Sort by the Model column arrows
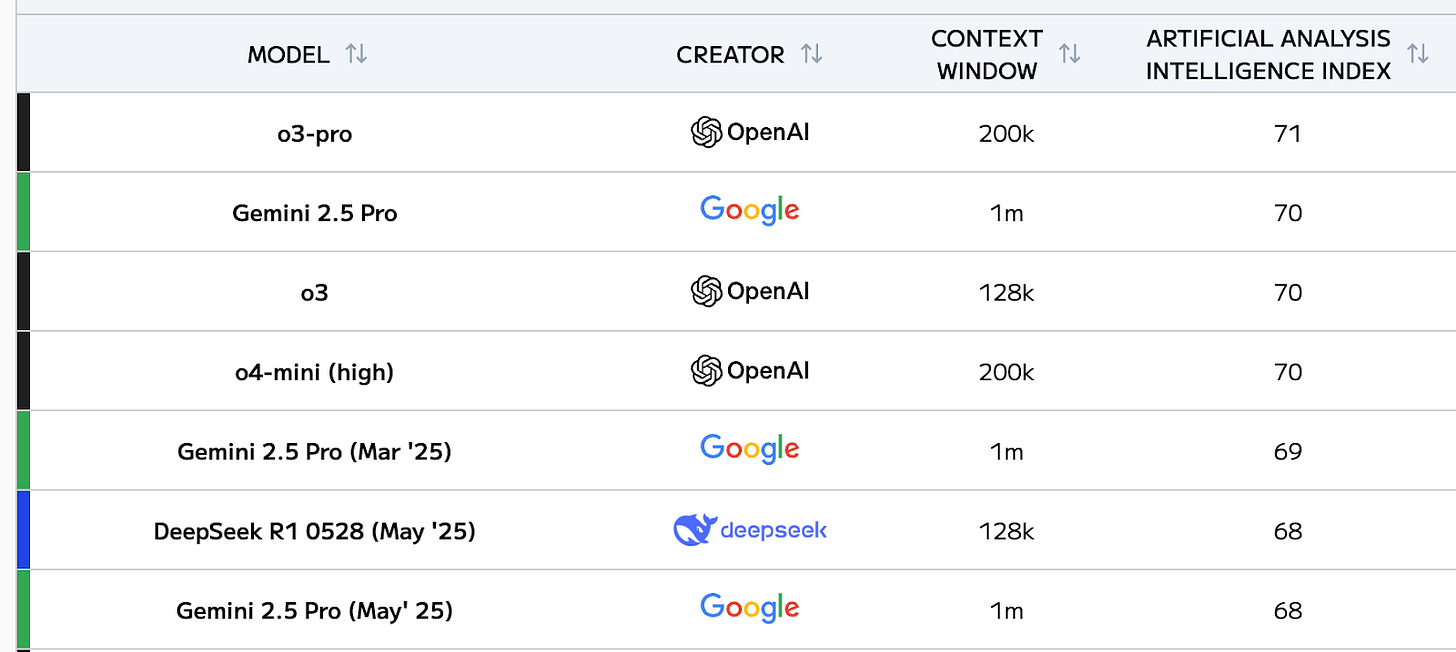1456x652 pixels. pos(356,54)
